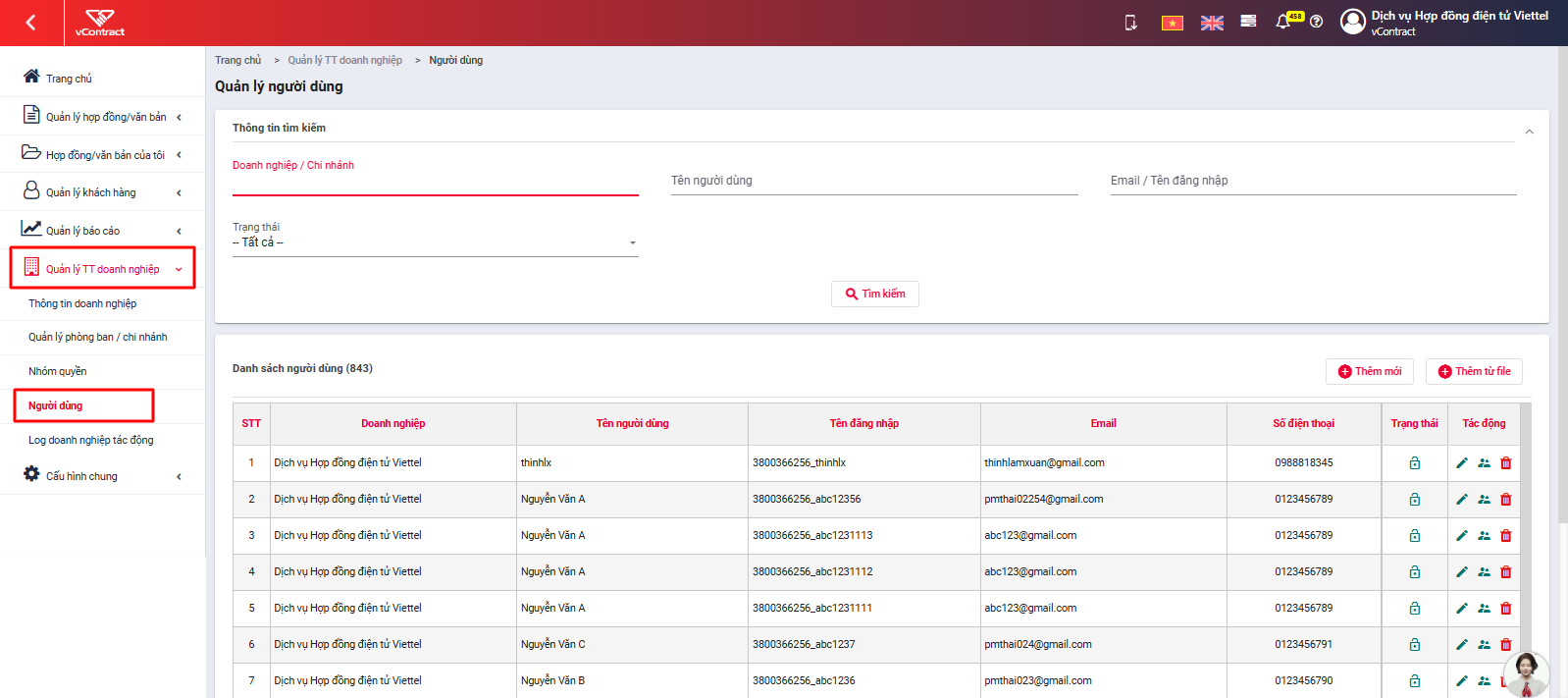Click the Tìm kiếm search button
The width and height of the screenshot is (1568, 698).
(x=875, y=295)
